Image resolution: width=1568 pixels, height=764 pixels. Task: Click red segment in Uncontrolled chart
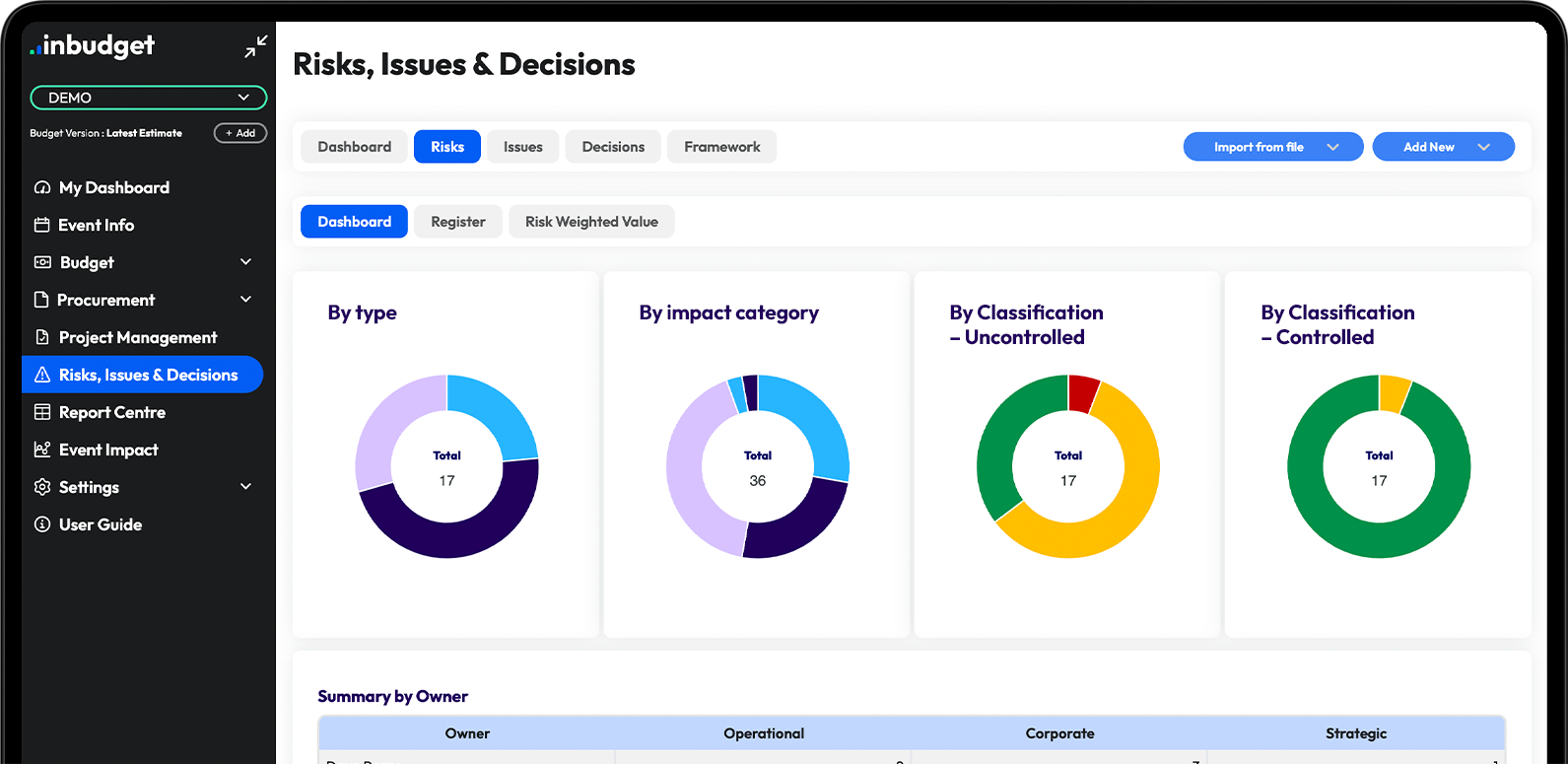pyautogui.click(x=1082, y=392)
